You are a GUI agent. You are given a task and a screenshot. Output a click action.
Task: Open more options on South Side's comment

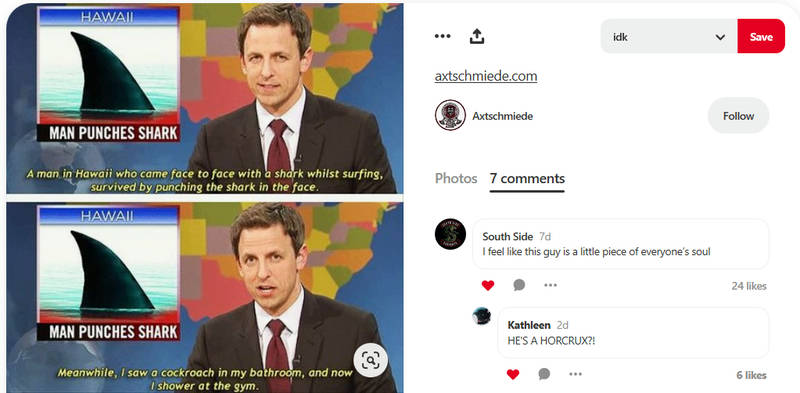point(550,285)
